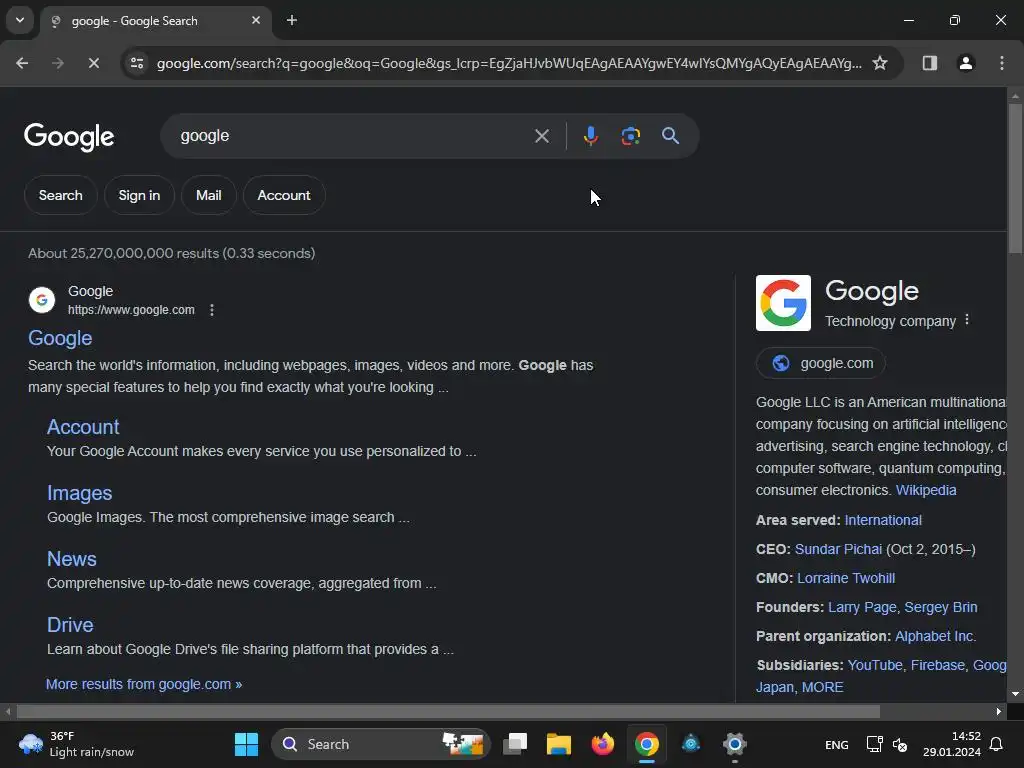Open the Larry Page link
The height and width of the screenshot is (768, 1024).
coord(862,607)
